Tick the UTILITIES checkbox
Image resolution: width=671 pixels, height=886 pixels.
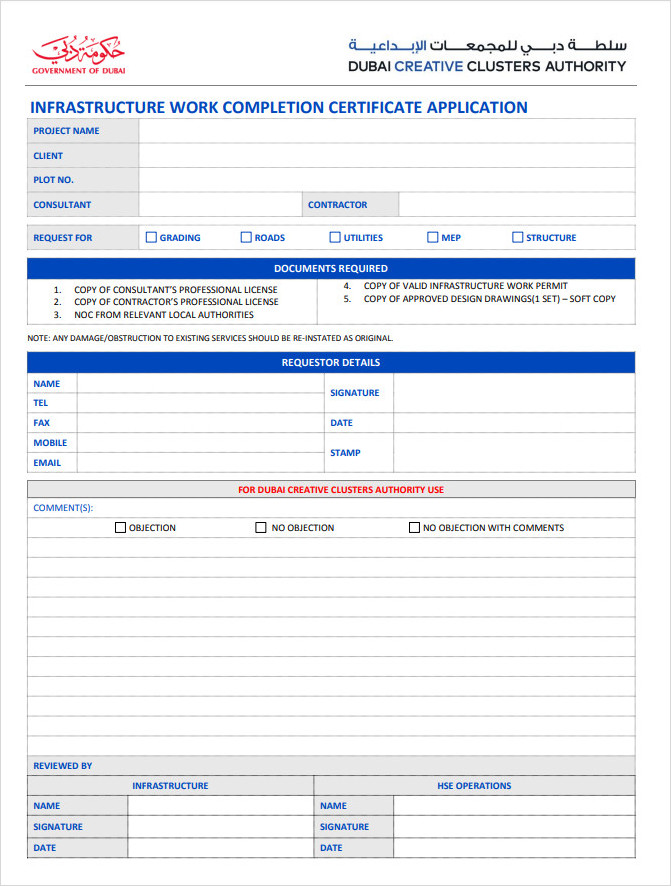click(335, 237)
